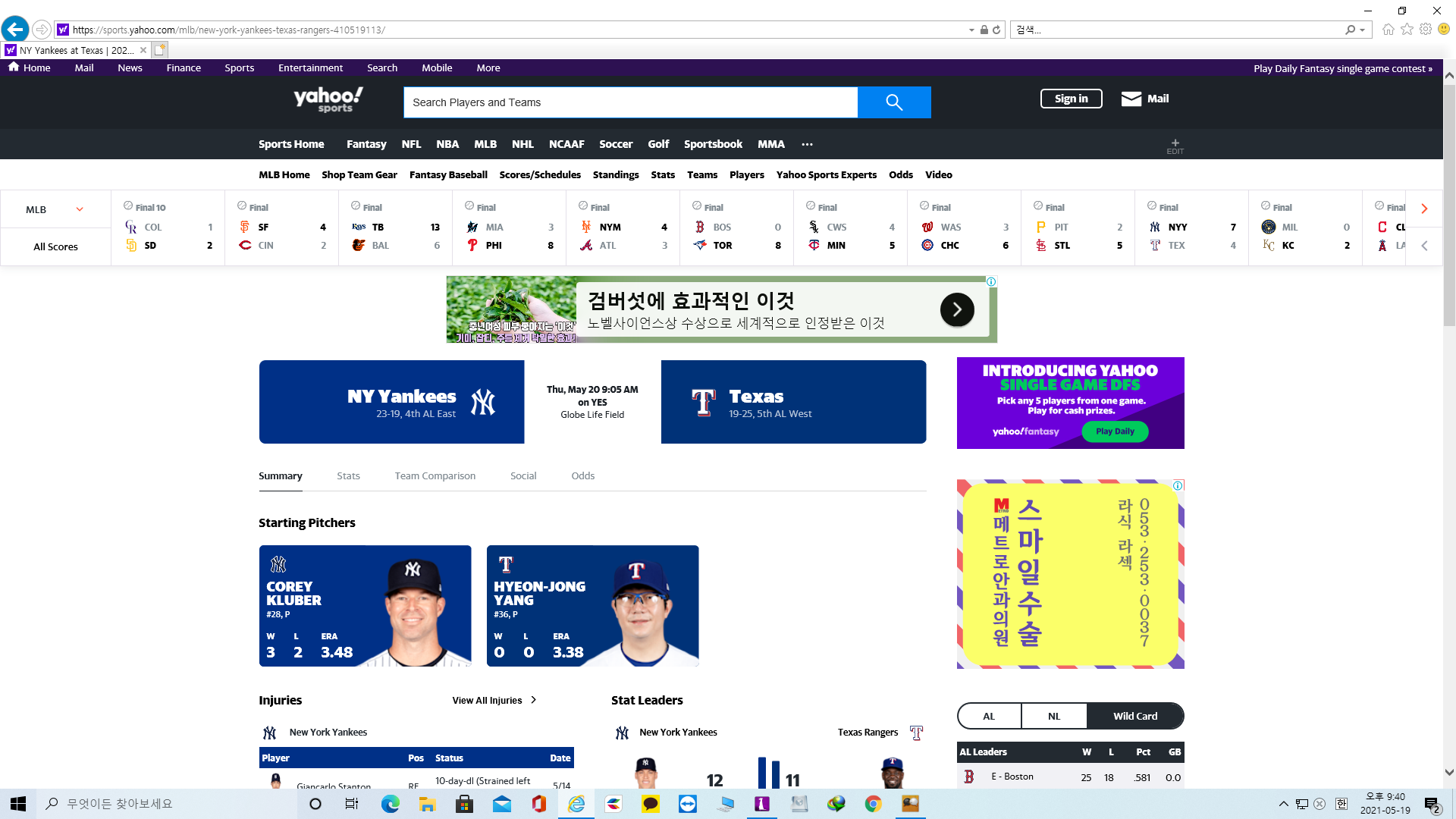The height and width of the screenshot is (819, 1456).
Task: Open Chrome from the taskbar
Action: (873, 804)
